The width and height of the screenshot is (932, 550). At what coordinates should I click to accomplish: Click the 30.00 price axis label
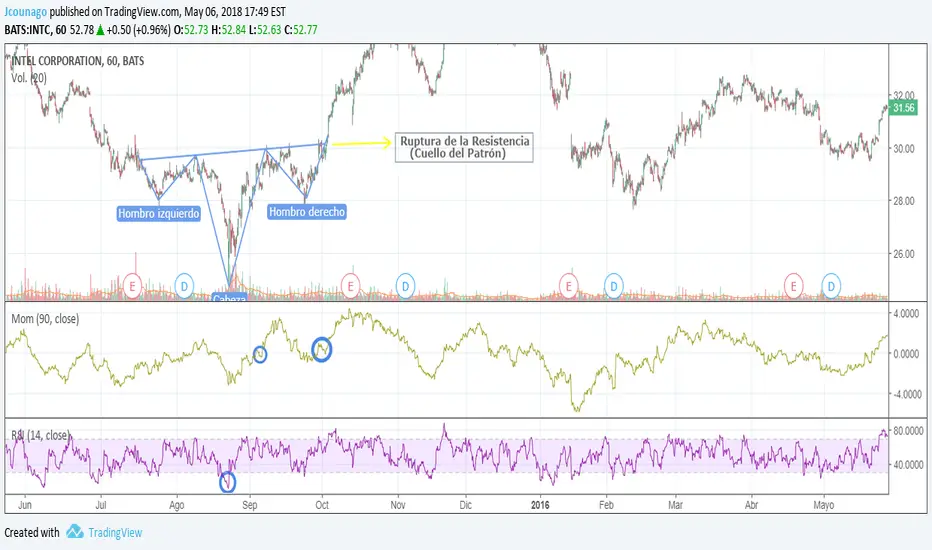coord(903,149)
